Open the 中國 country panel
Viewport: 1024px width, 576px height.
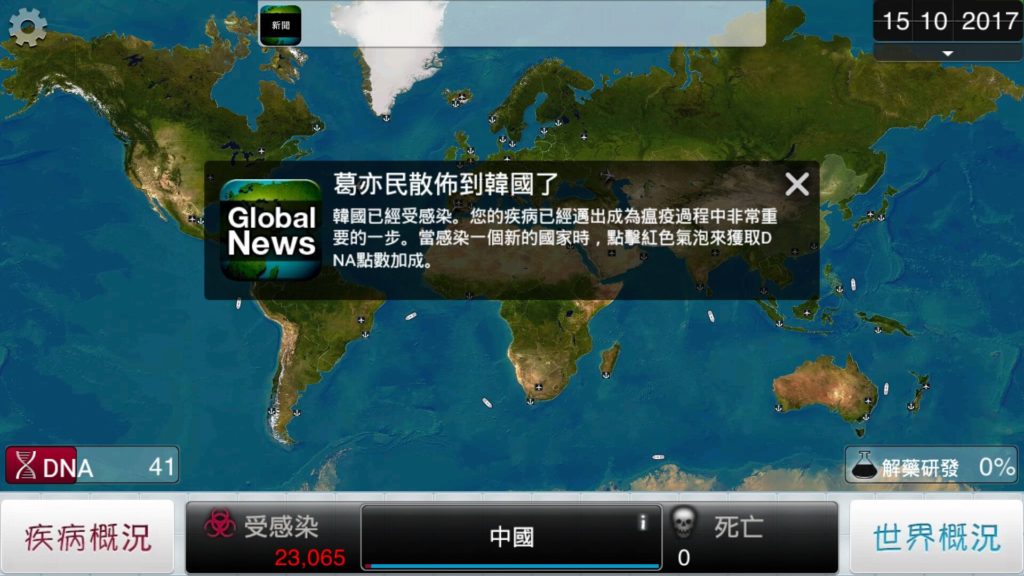click(x=511, y=537)
